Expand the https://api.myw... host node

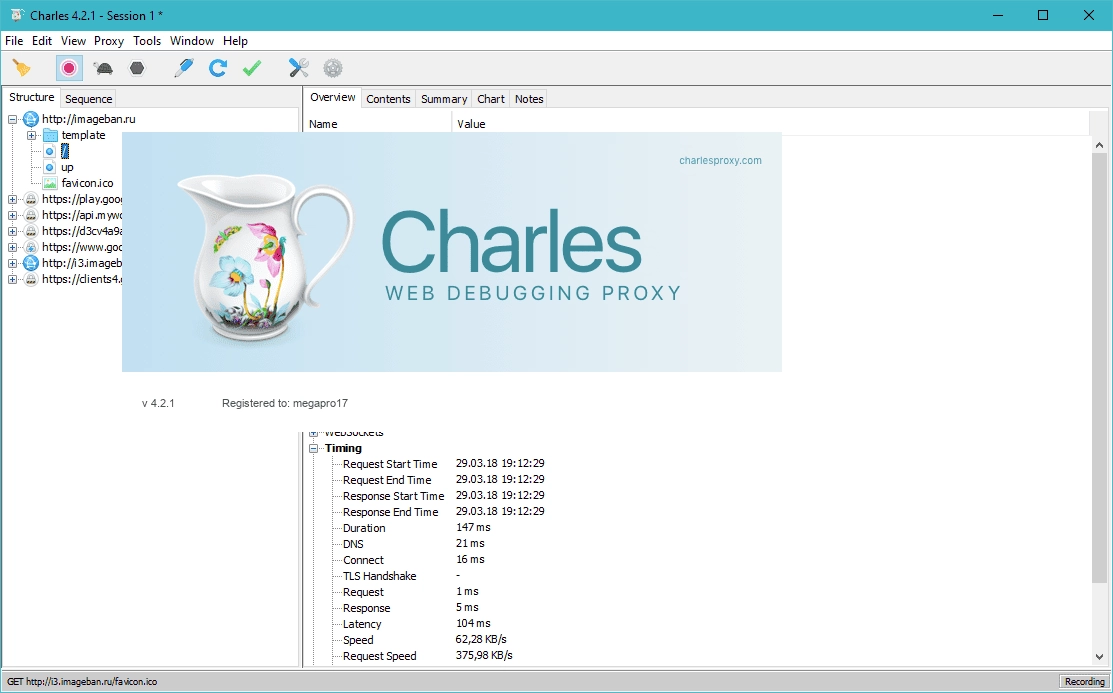click(12, 215)
